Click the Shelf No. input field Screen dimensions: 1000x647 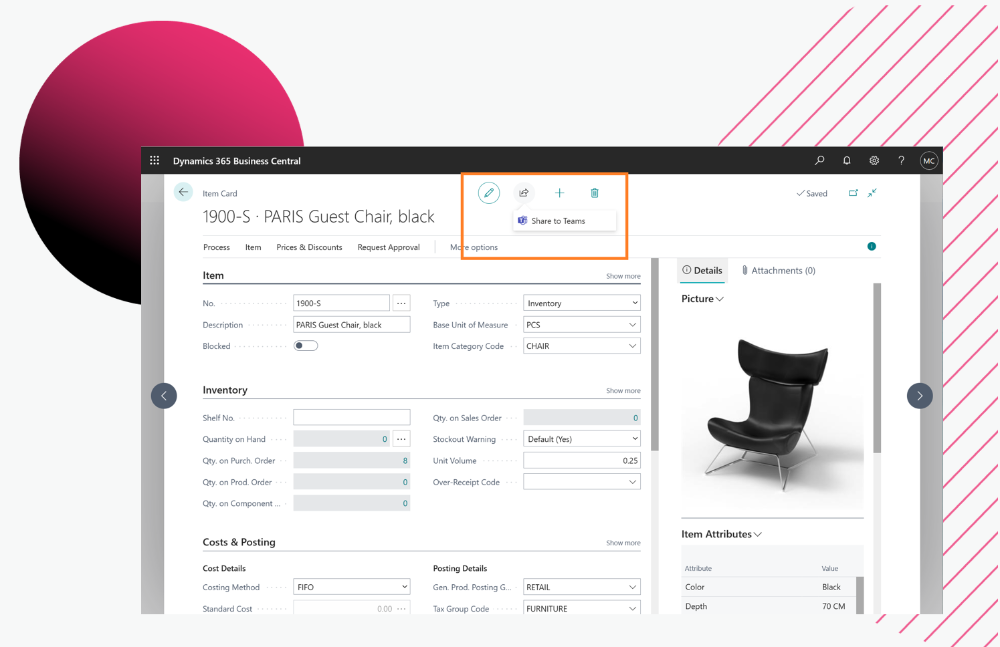351,418
